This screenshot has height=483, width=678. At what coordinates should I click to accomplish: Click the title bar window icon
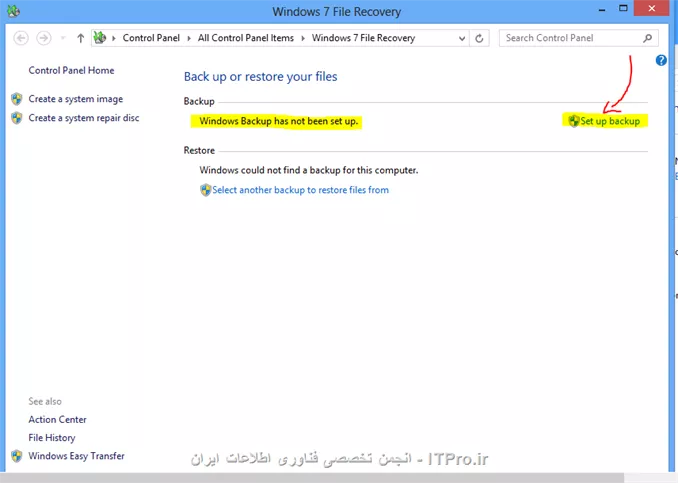pos(13,11)
